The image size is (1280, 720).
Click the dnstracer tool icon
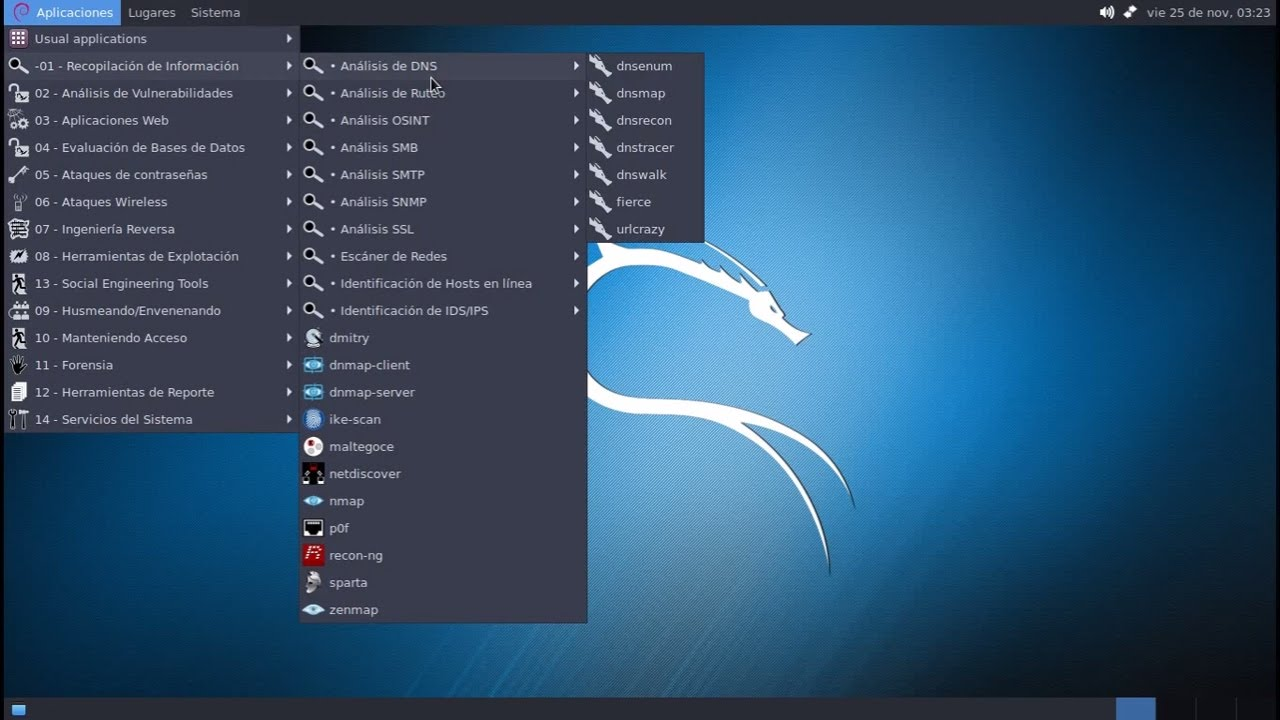(600, 147)
